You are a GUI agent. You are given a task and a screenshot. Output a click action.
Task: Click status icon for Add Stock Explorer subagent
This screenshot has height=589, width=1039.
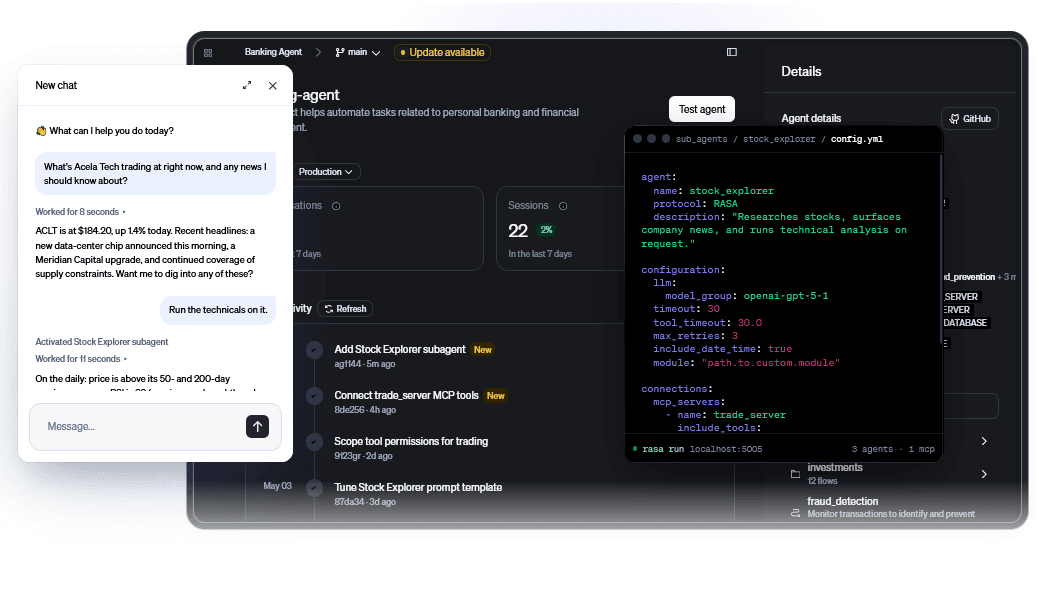click(x=315, y=350)
